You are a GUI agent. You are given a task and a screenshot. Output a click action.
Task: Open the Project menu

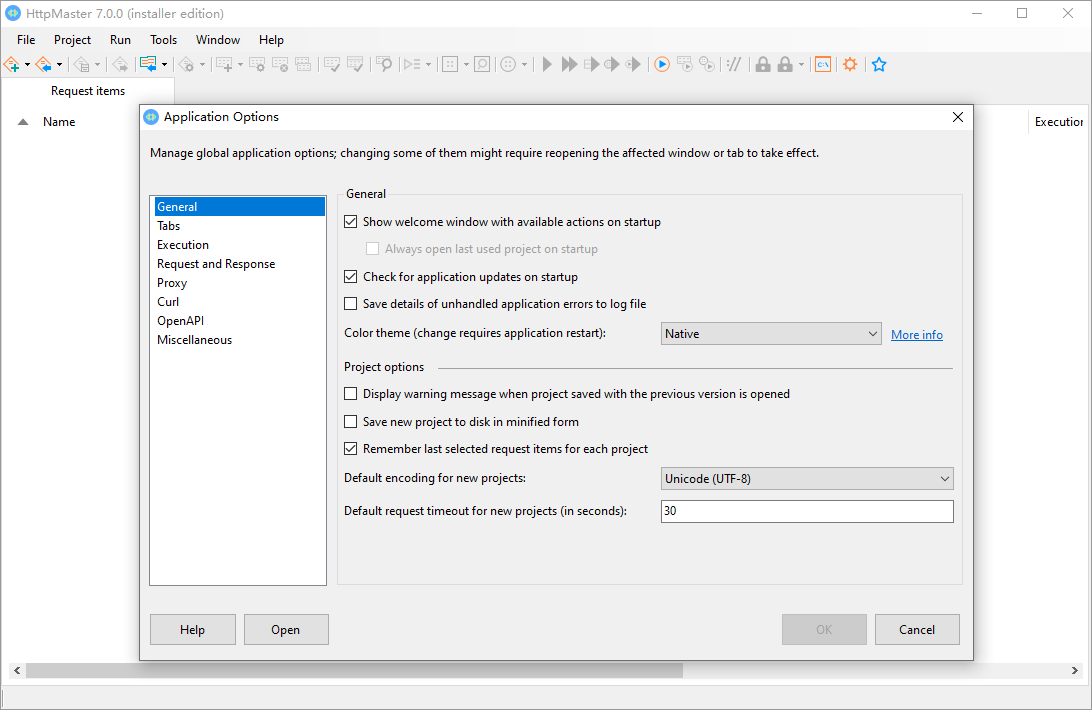72,40
